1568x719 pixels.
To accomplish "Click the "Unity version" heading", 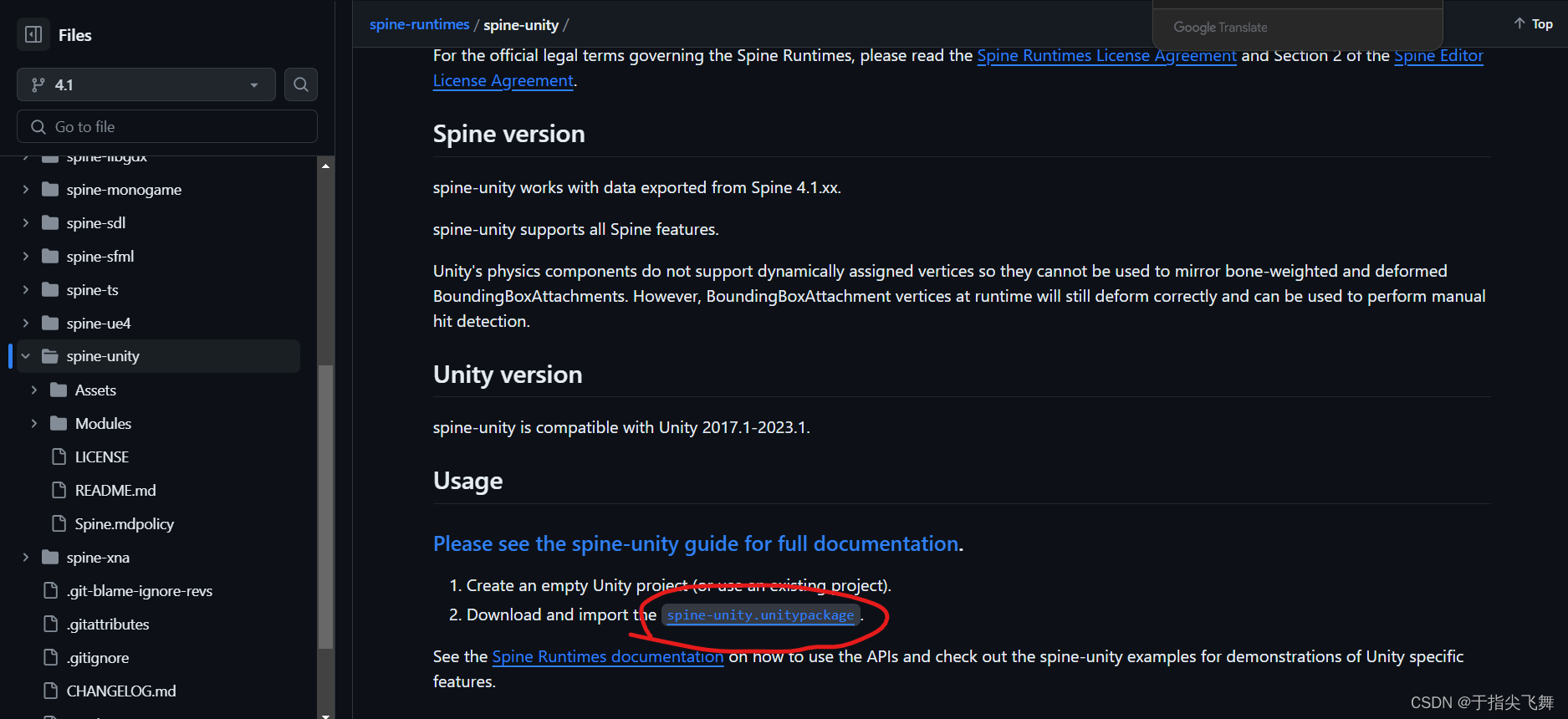I will (508, 375).
